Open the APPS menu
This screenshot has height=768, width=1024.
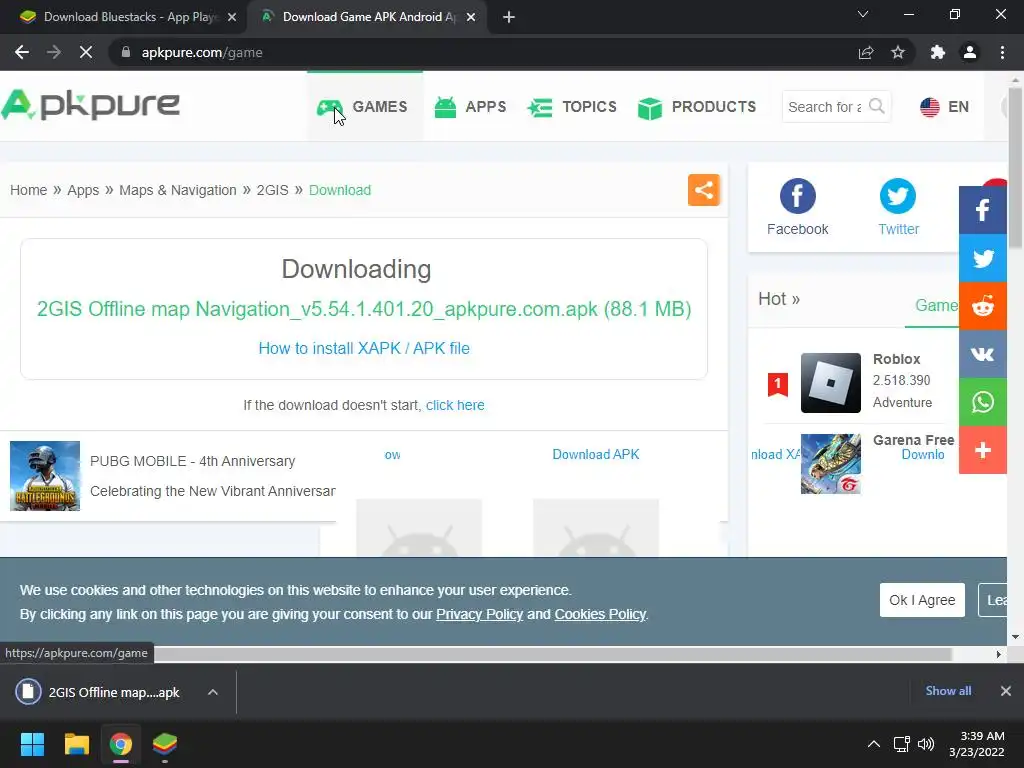(470, 106)
